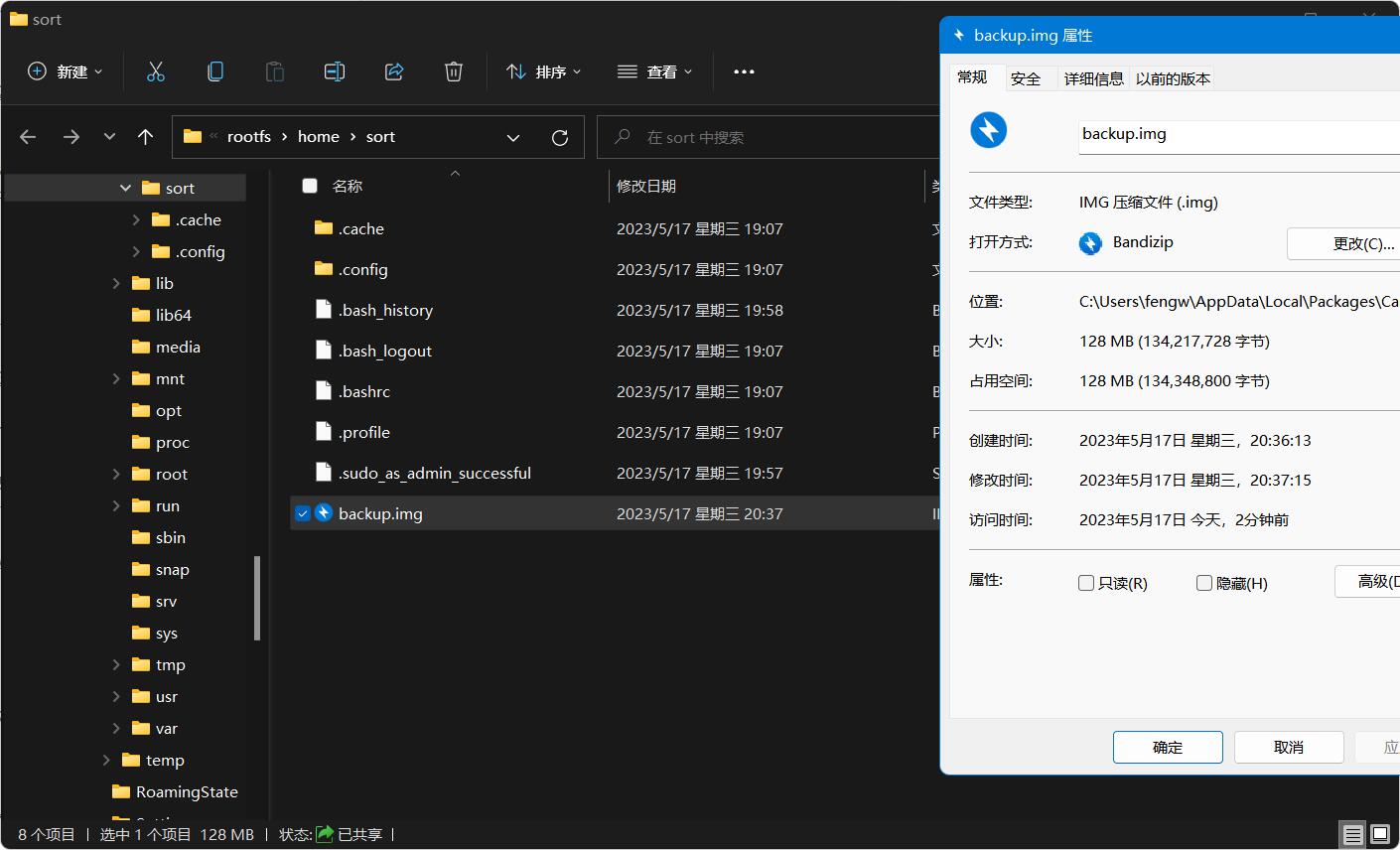Click the Share icon in the toolbar

(x=393, y=71)
